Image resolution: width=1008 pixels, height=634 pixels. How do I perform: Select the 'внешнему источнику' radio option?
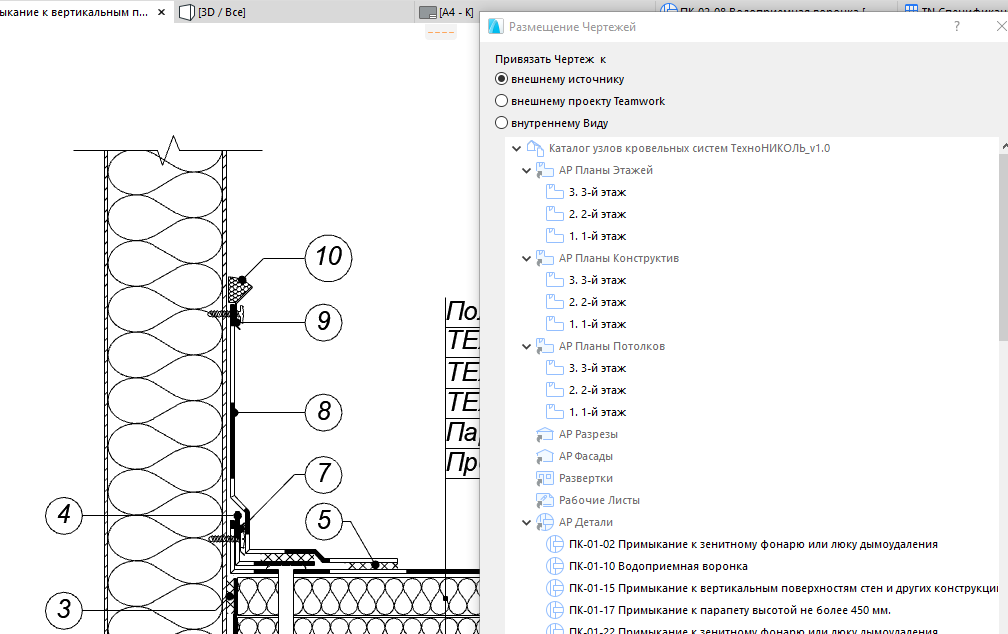click(502, 79)
